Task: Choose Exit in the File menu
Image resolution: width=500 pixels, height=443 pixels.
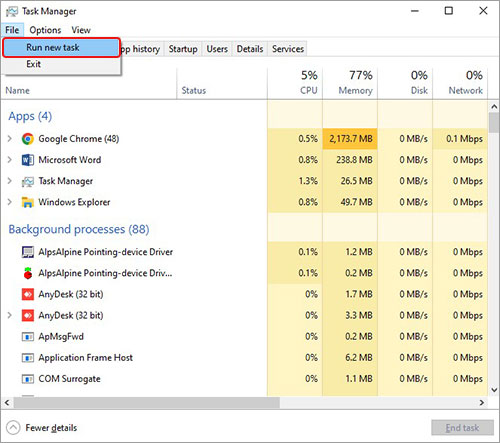Action: (61, 64)
